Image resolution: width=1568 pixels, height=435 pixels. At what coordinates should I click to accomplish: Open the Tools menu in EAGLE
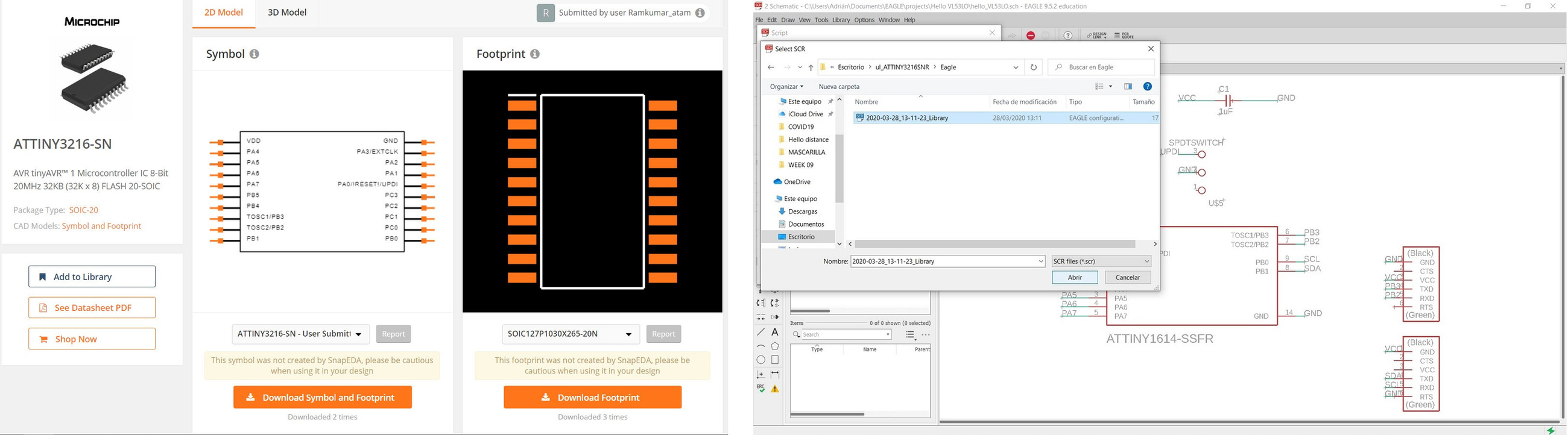(821, 20)
